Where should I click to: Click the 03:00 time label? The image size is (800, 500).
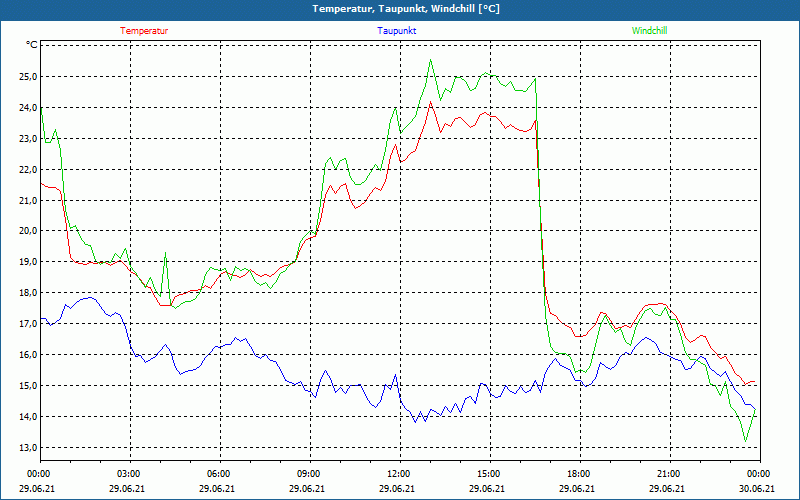(x=131, y=474)
